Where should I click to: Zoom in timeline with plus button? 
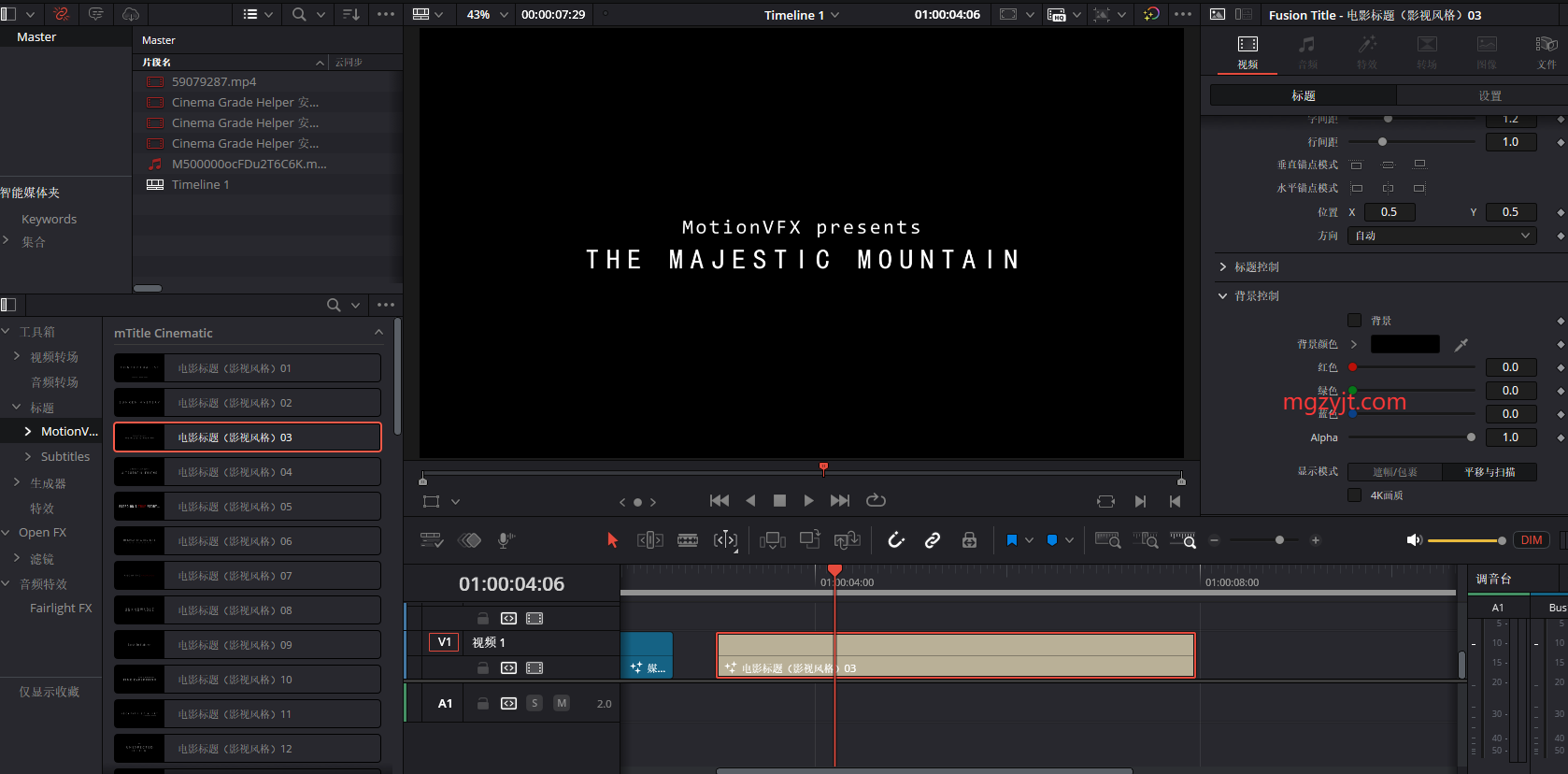coord(1316,540)
